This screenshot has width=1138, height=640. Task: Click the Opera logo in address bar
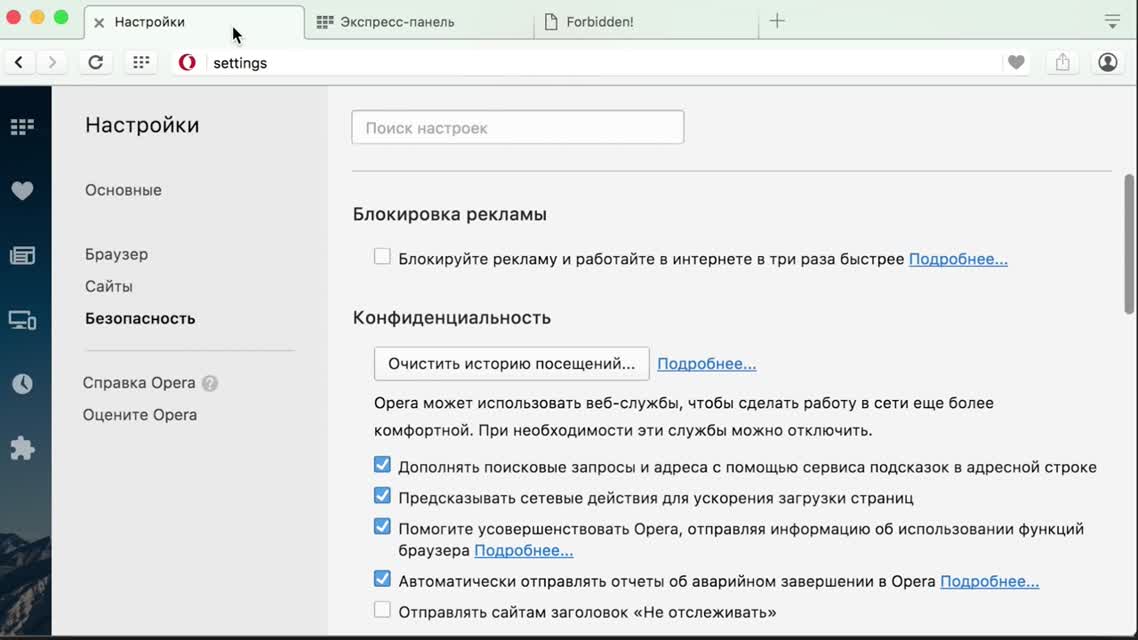[187, 62]
